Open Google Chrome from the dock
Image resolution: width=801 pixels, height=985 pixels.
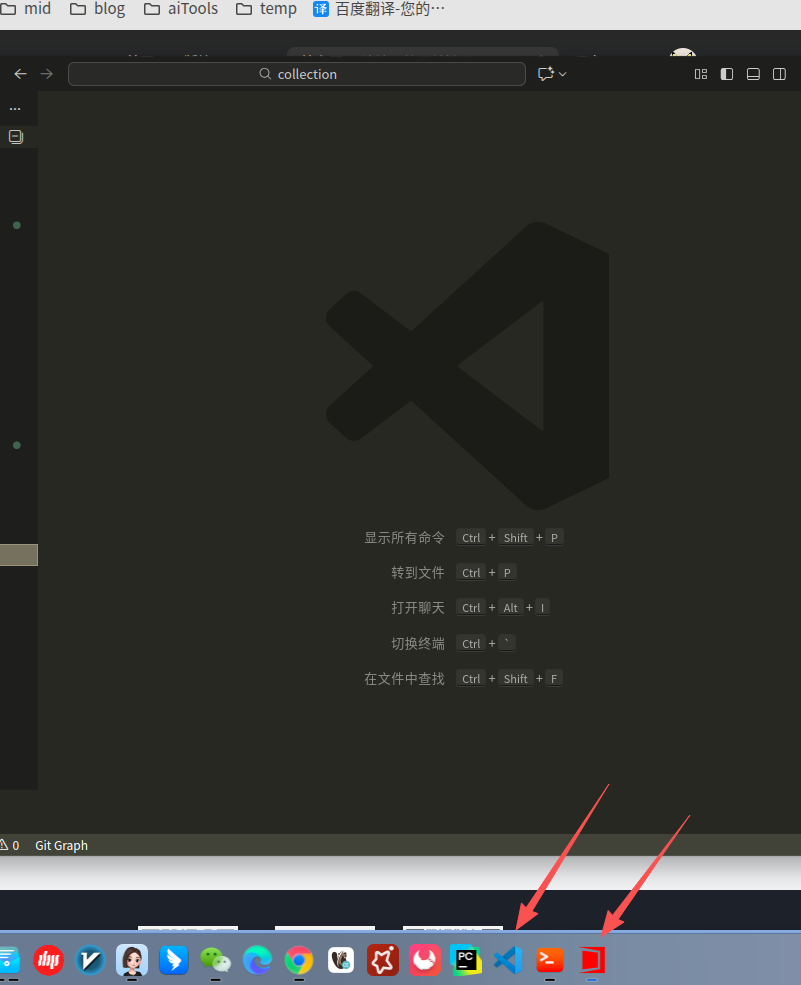point(299,960)
